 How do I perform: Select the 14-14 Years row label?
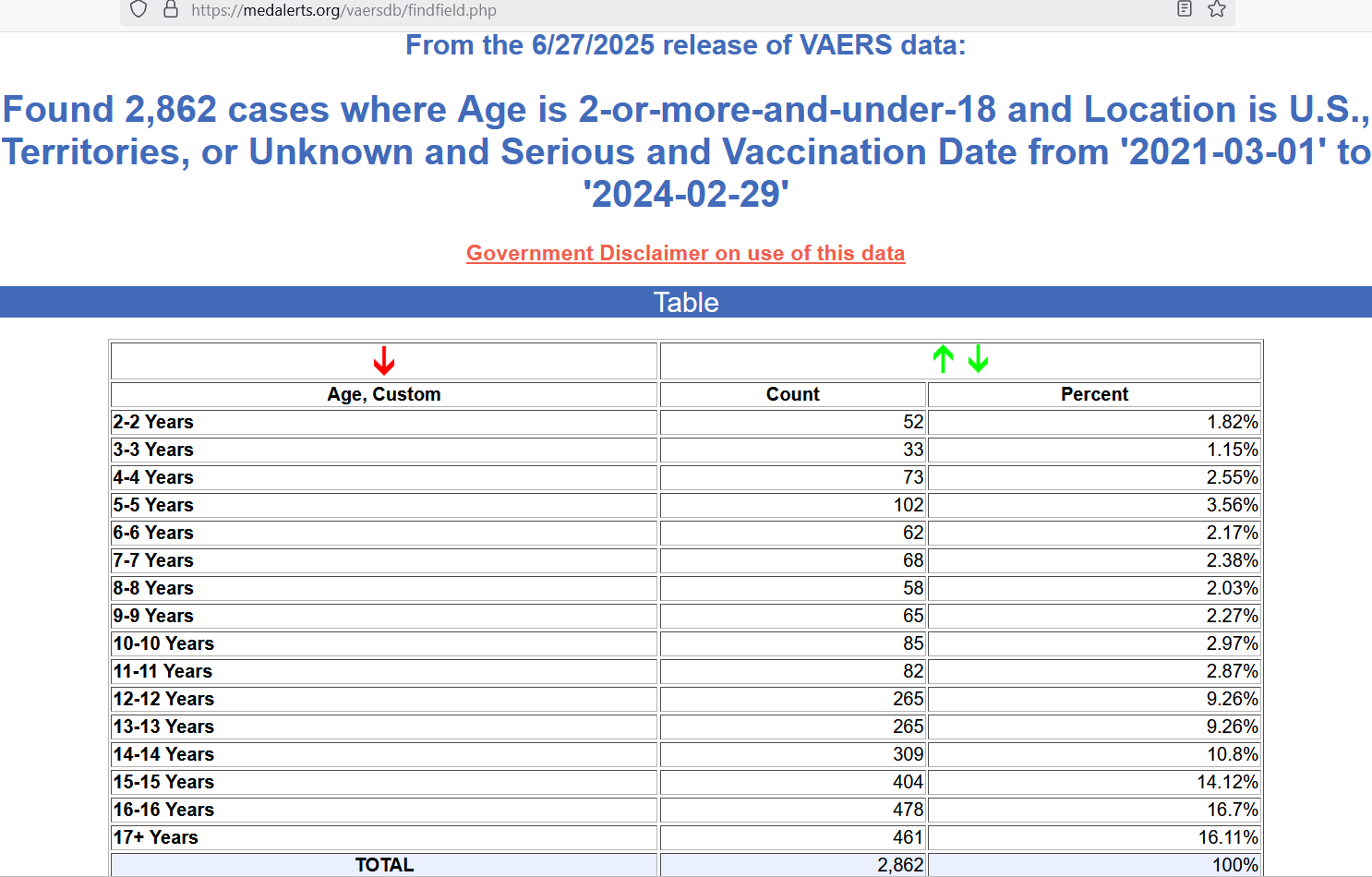pos(163,754)
